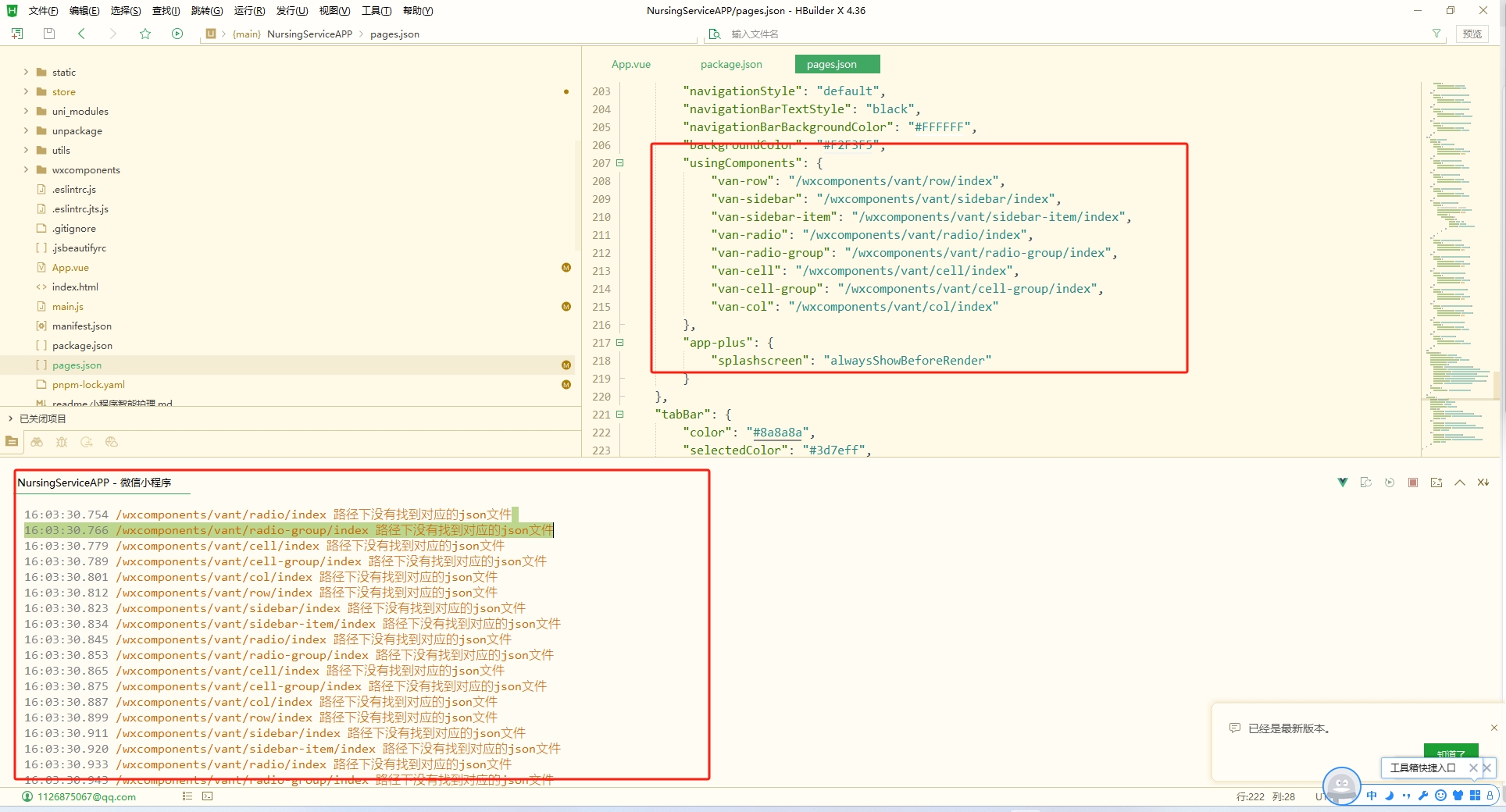The height and width of the screenshot is (812, 1506).
Task: Click the file search icon beside input
Action: (714, 34)
